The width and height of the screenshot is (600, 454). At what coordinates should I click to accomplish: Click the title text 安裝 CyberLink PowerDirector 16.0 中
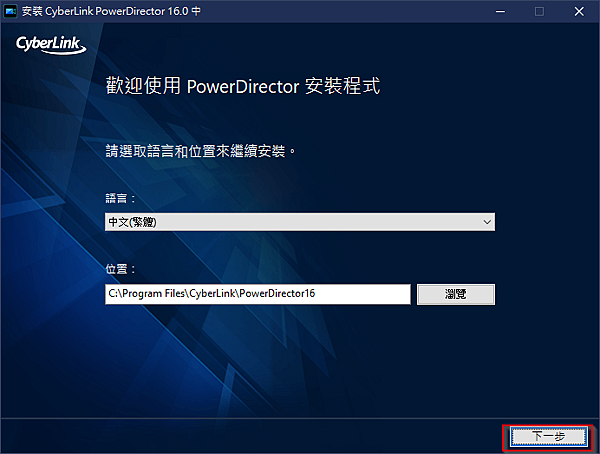111,11
